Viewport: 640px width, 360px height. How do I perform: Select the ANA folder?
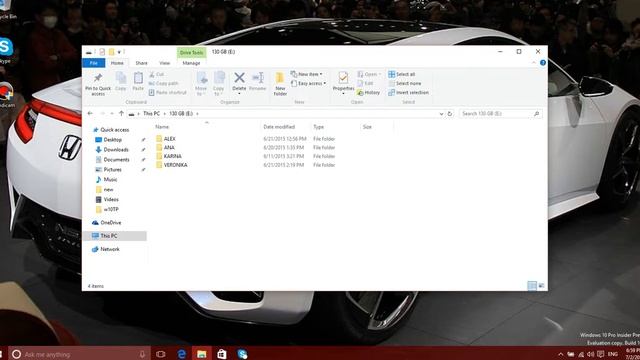(x=169, y=147)
